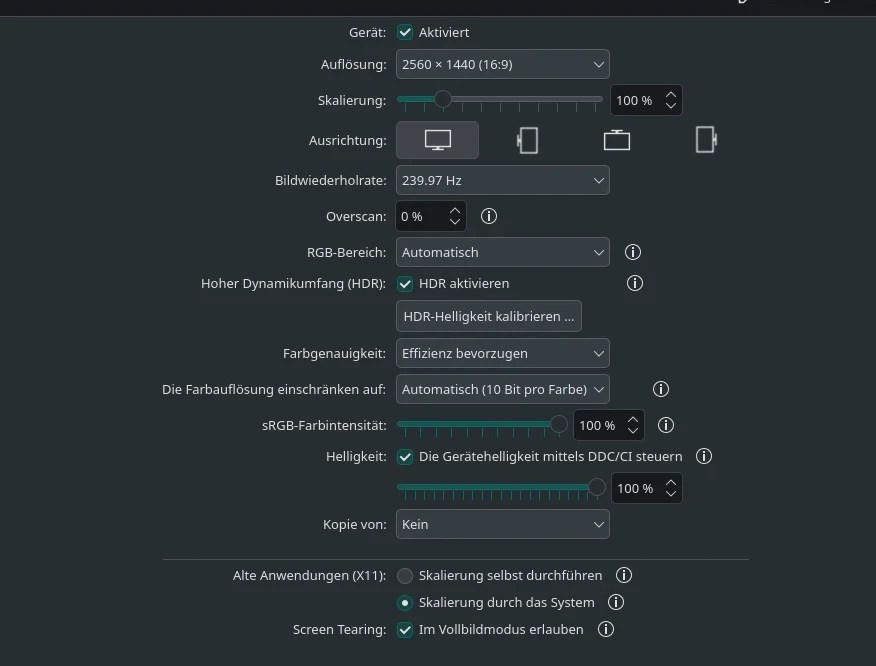Select Skalierung selbst durchführen option
Screen dimensions: 876x666
(x=405, y=575)
